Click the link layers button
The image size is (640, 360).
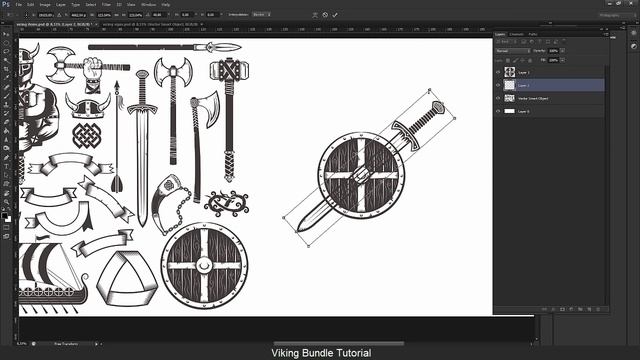point(544,309)
